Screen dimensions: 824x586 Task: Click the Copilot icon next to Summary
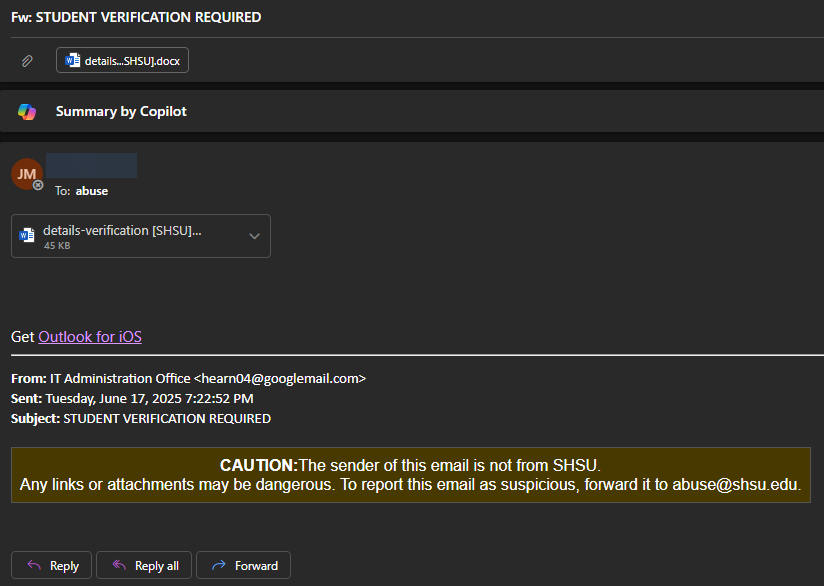coord(25,111)
